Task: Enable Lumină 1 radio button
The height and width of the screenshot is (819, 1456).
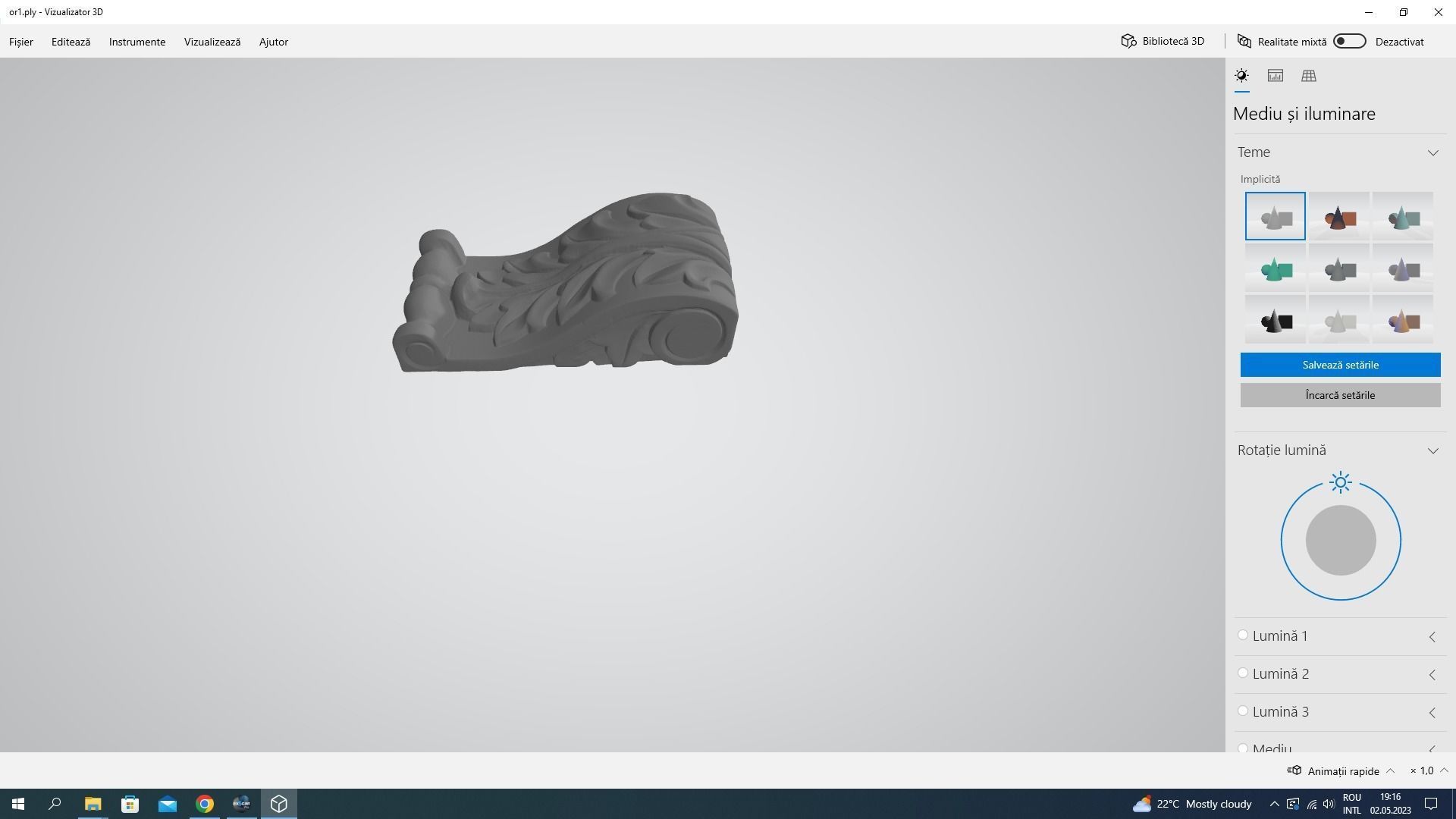Action: (x=1243, y=635)
